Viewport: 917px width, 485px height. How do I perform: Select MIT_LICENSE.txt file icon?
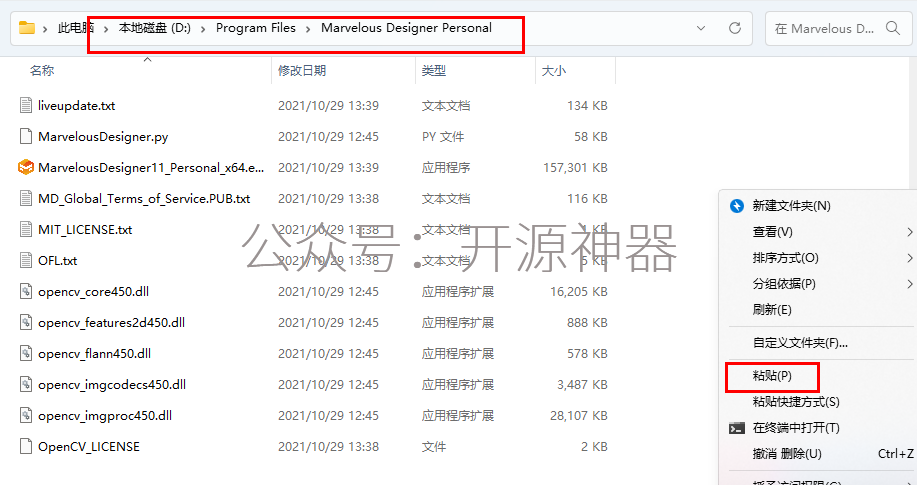click(x=26, y=229)
